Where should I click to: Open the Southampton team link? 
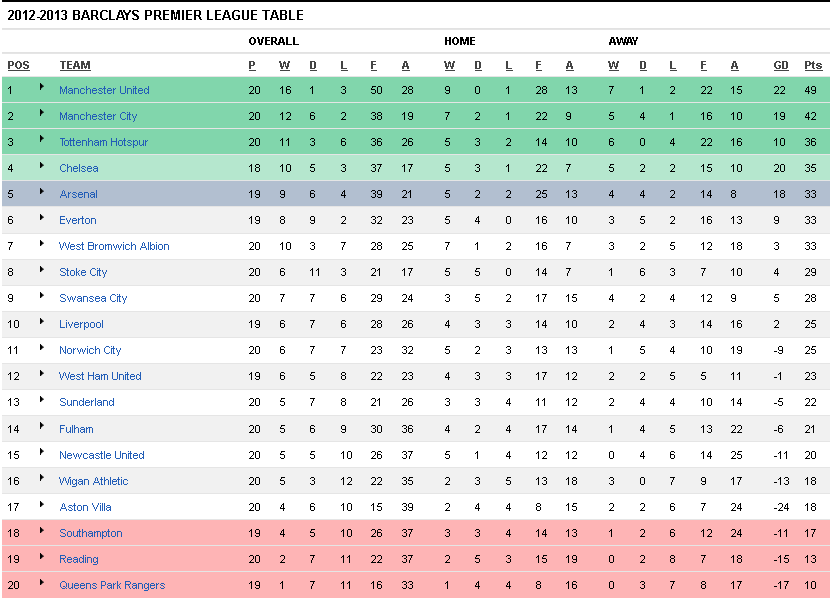91,533
